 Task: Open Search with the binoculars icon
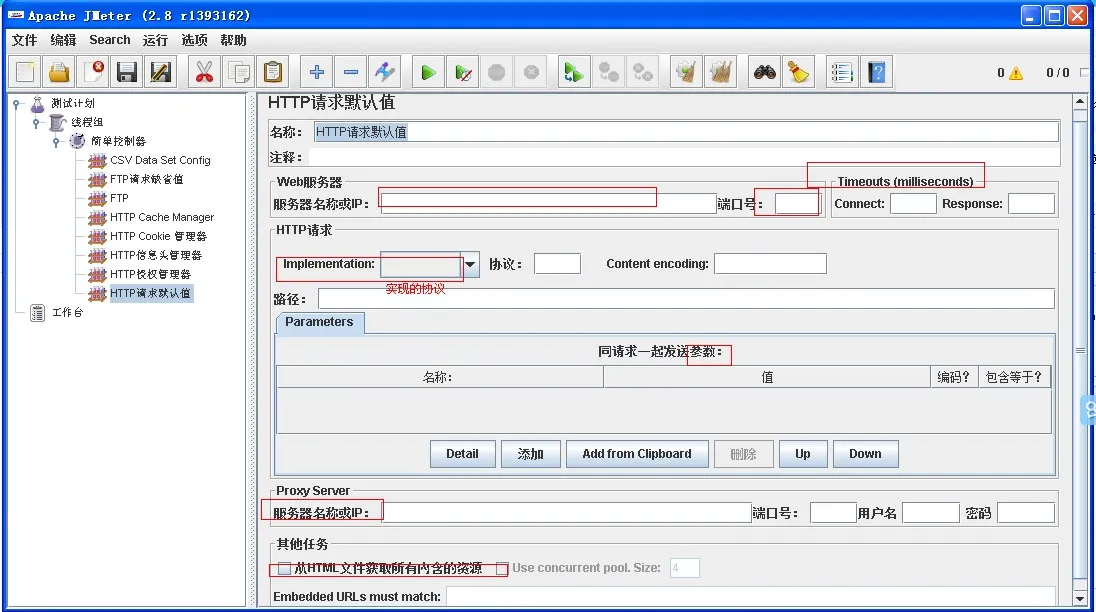[x=764, y=72]
